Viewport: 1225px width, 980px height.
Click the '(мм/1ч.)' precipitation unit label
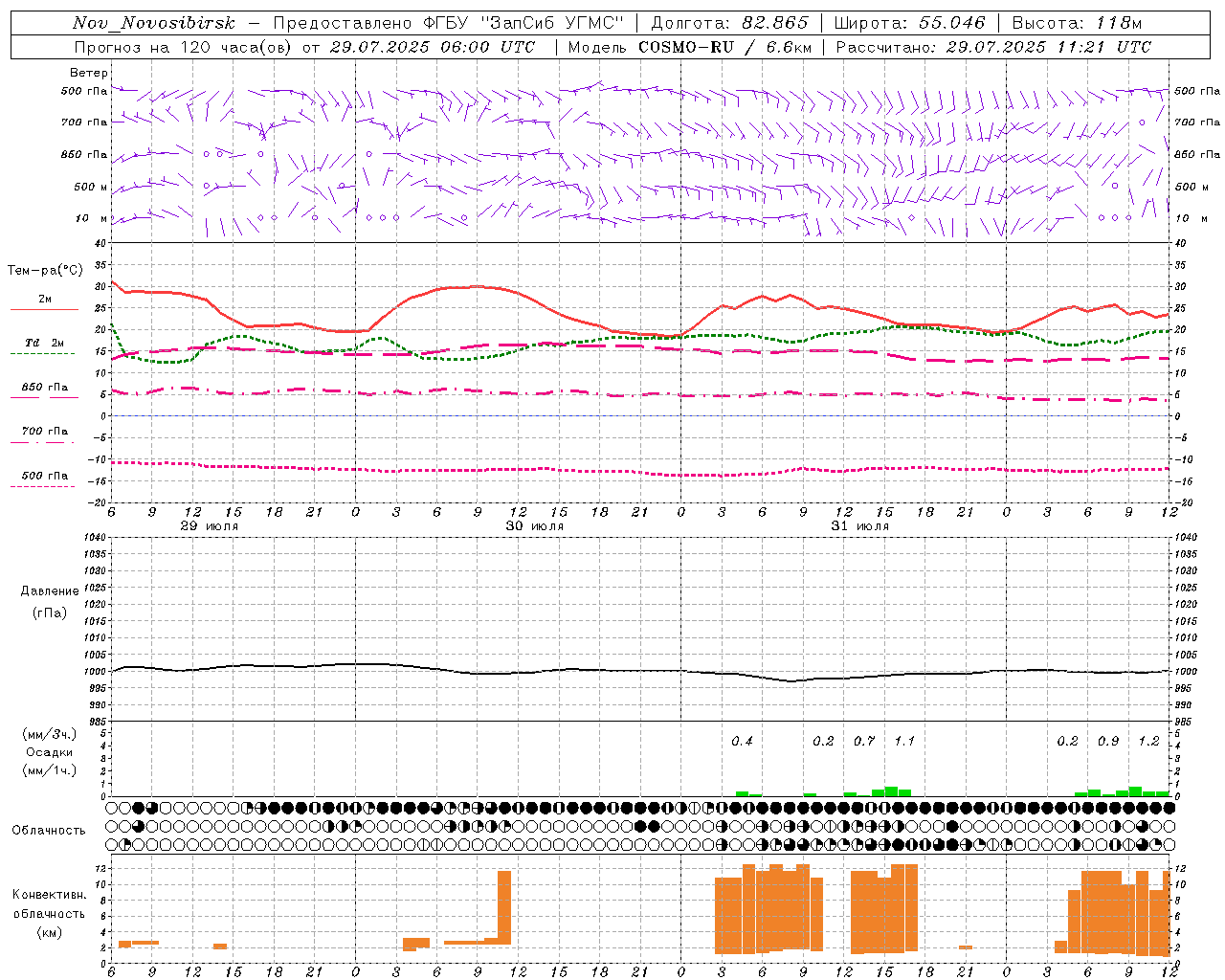(x=49, y=769)
